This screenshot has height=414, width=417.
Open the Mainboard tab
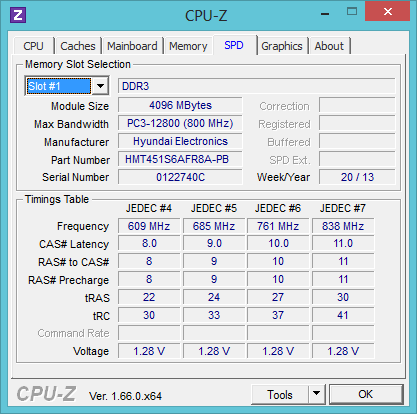click(x=132, y=46)
